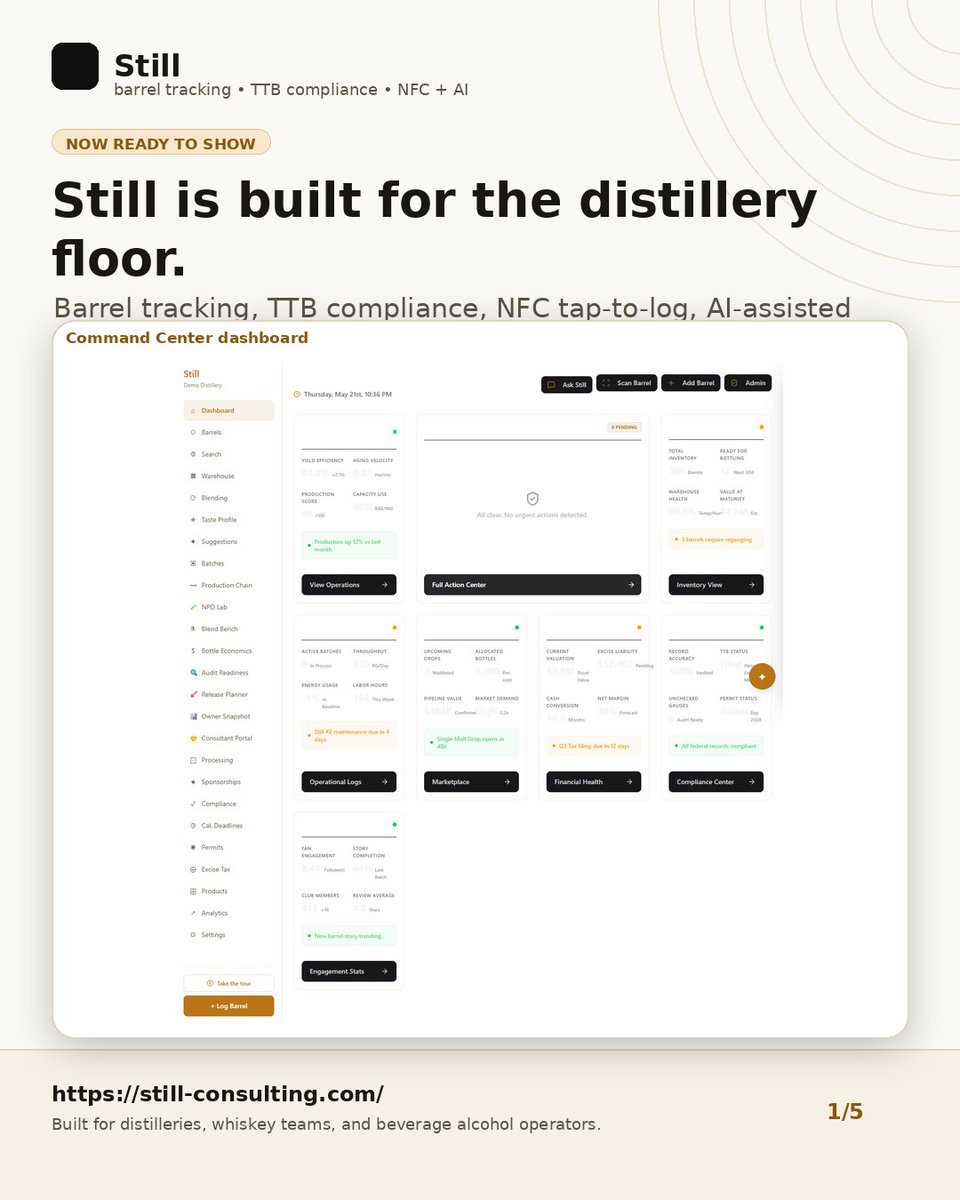Open Settings gear icon in sidebar
The width and height of the screenshot is (960, 1200).
[193, 935]
